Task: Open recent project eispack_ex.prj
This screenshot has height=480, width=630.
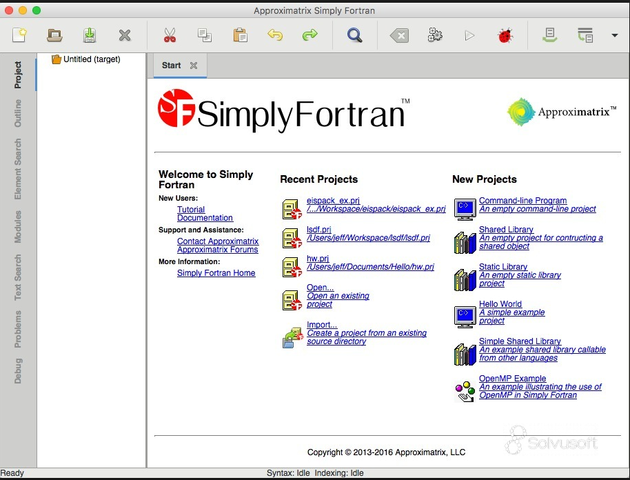Action: tap(333, 200)
